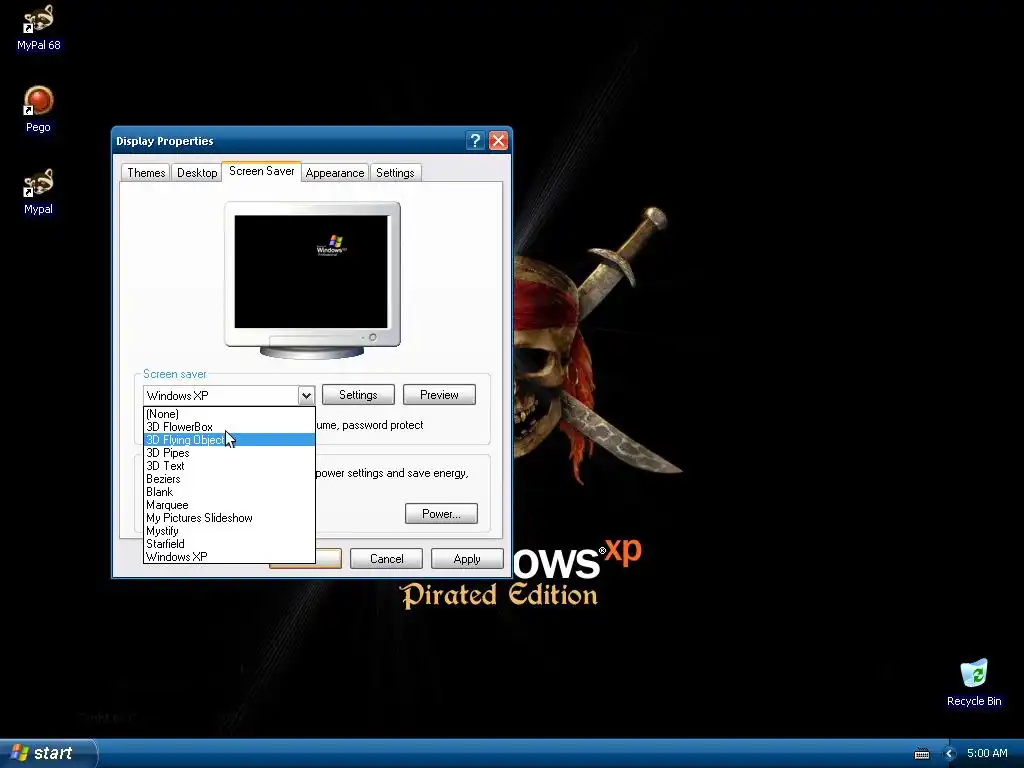Open the Power... settings button
The height and width of the screenshot is (768, 1024).
click(x=441, y=513)
